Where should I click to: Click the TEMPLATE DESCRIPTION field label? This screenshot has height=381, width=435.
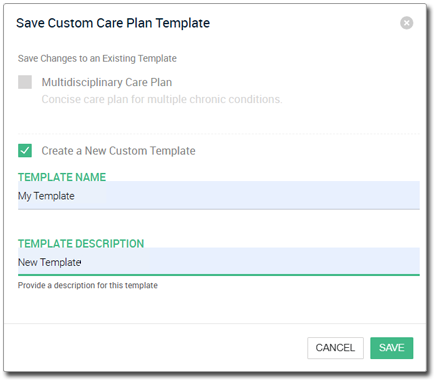click(81, 243)
